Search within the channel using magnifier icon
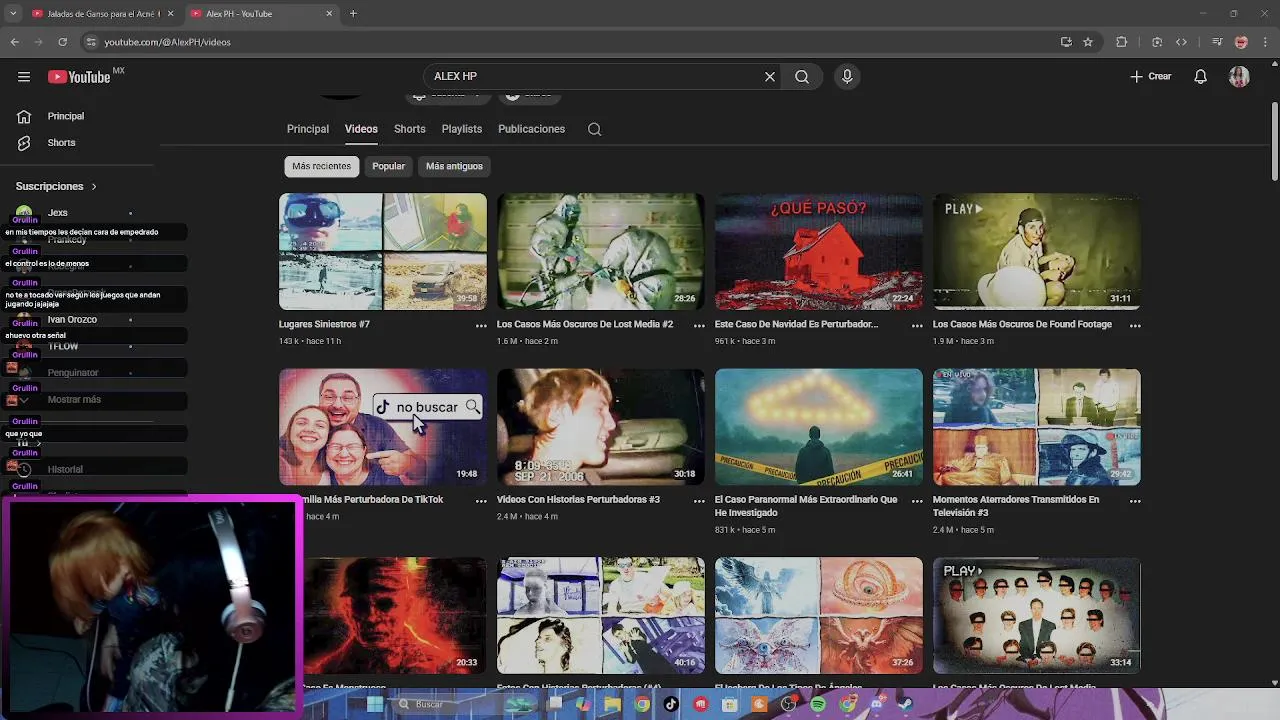This screenshot has height=720, width=1280. pyautogui.click(x=594, y=129)
